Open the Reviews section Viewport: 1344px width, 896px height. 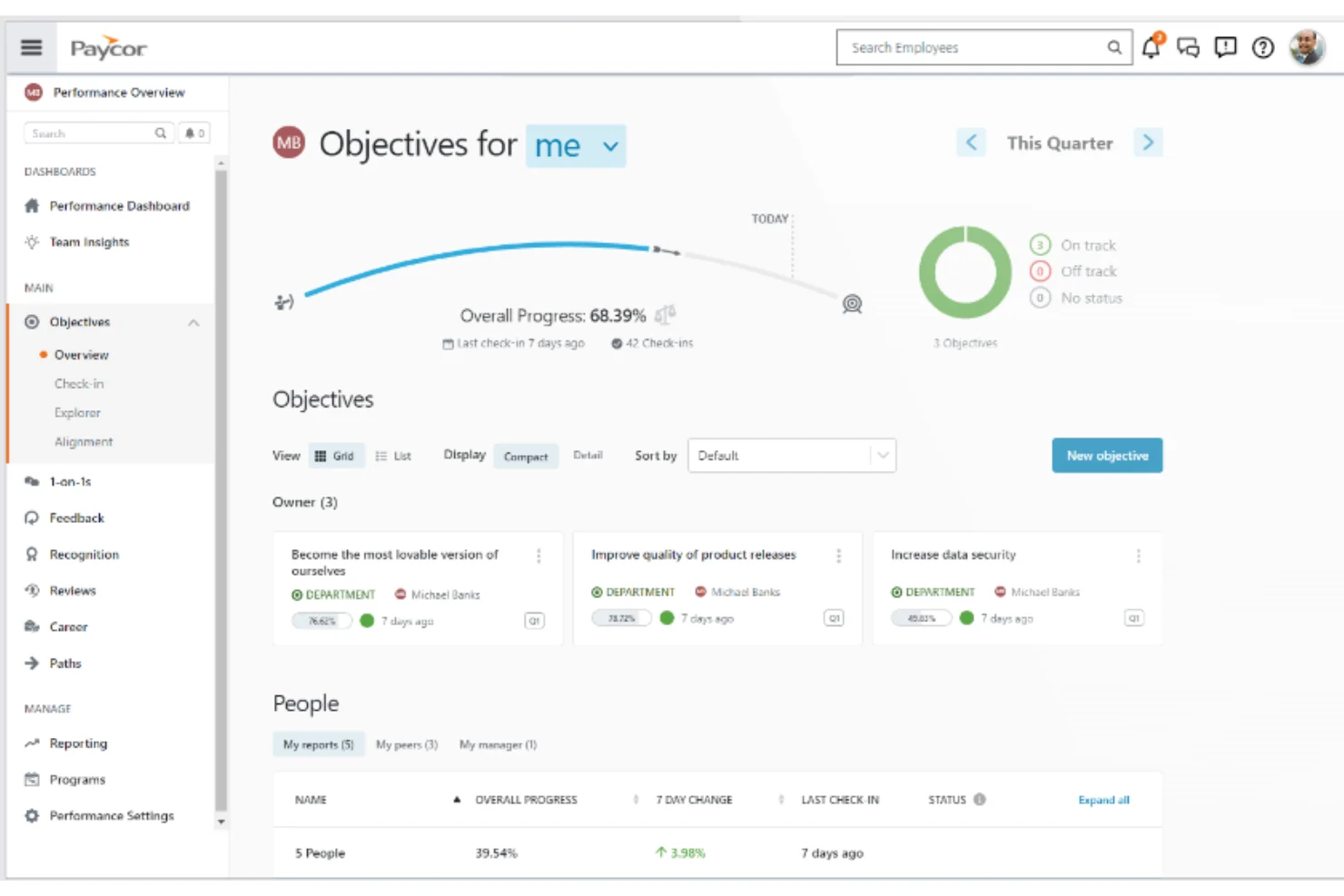(74, 590)
